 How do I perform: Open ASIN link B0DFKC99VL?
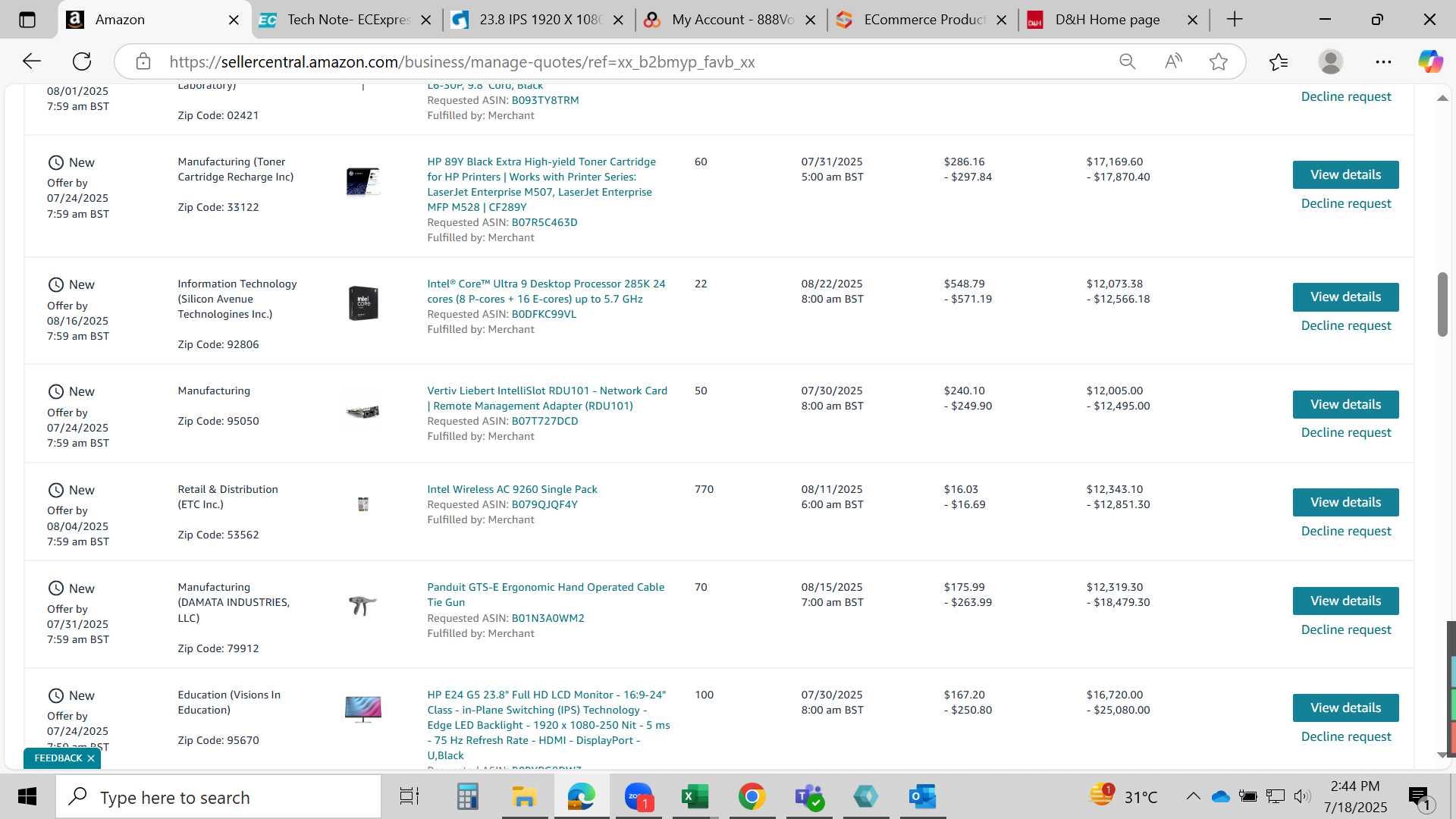(x=544, y=314)
